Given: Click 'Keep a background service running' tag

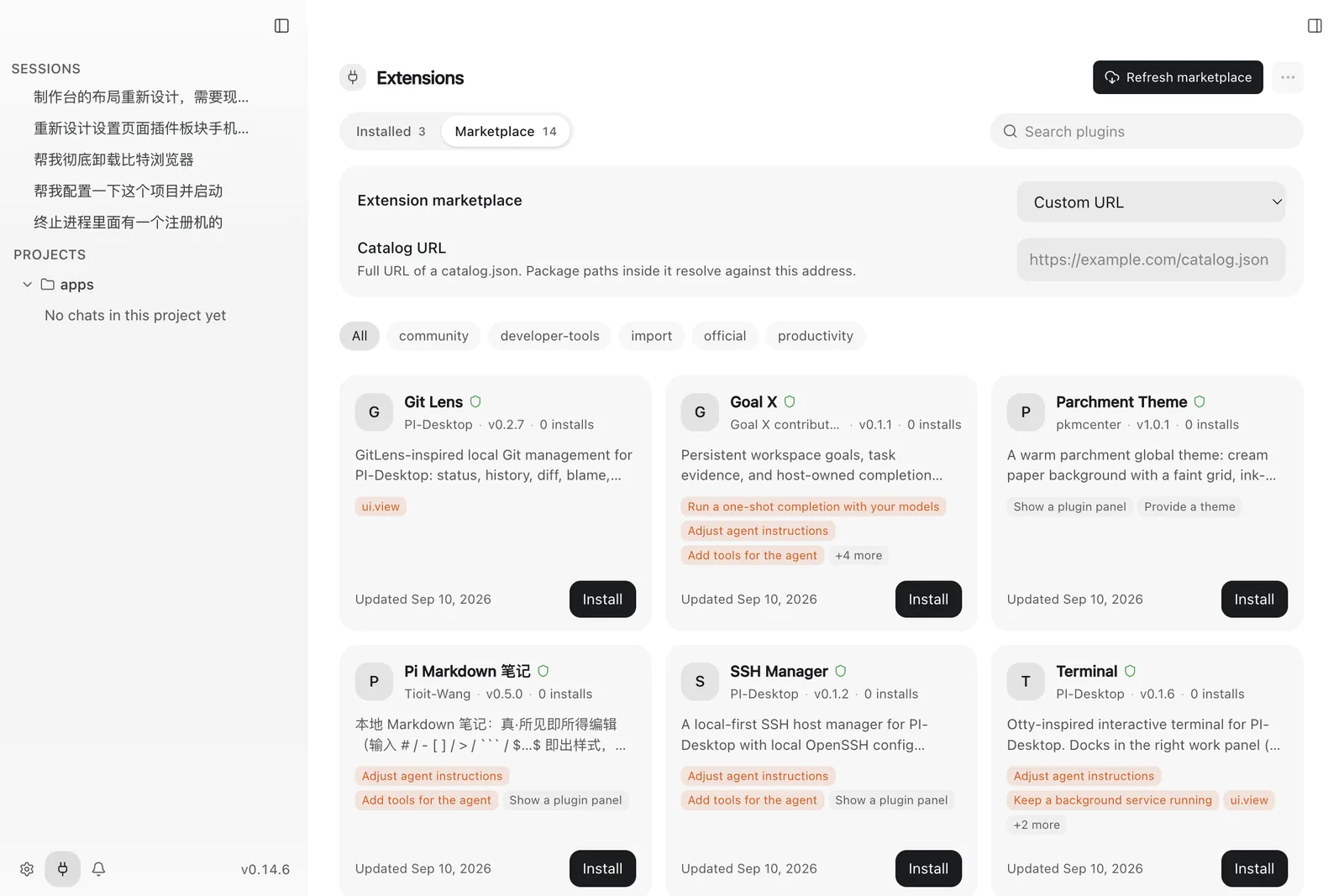Looking at the screenshot, I should (x=1112, y=800).
